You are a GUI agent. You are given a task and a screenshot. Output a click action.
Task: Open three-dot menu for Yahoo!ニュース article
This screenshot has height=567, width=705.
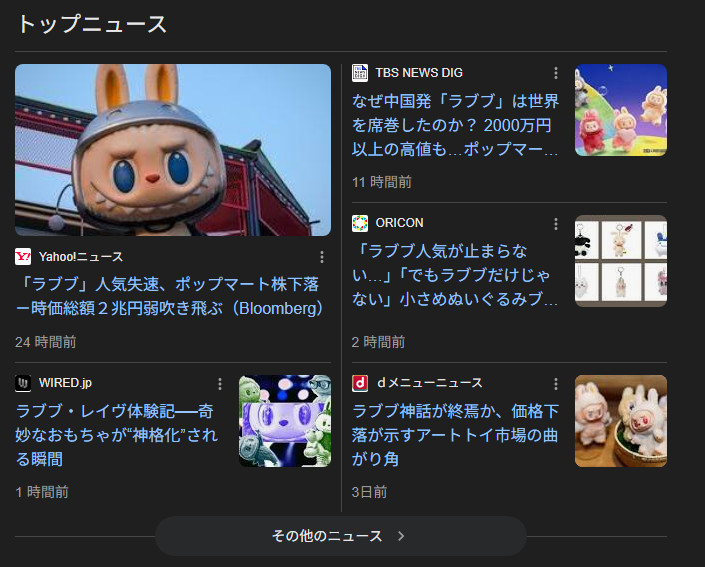pos(322,257)
